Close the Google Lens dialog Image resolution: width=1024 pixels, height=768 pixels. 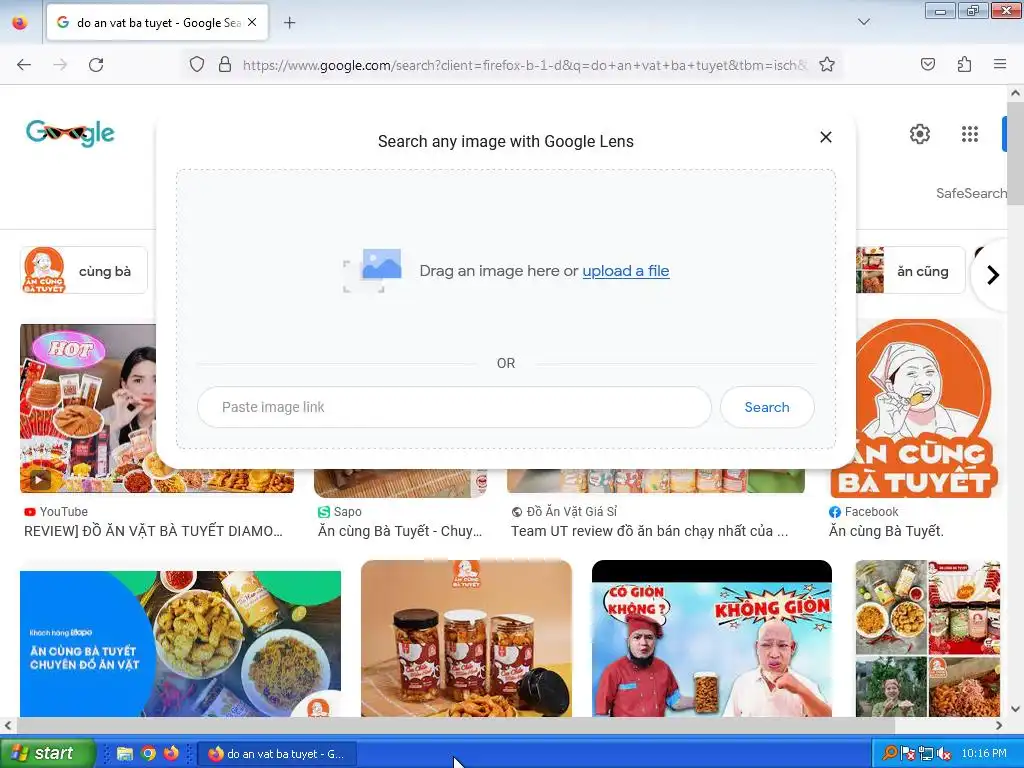coord(825,137)
